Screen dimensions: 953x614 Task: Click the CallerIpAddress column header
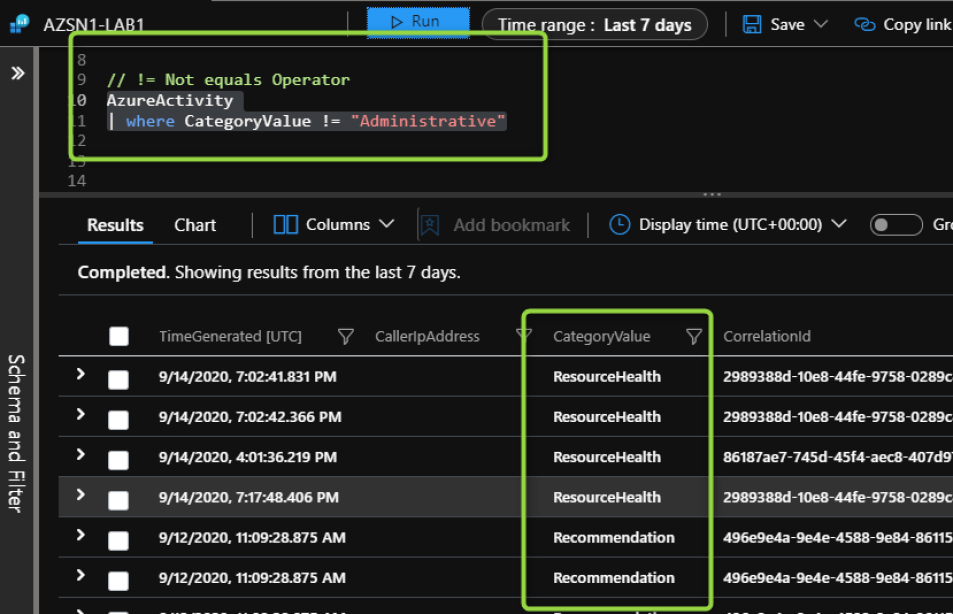coord(427,336)
